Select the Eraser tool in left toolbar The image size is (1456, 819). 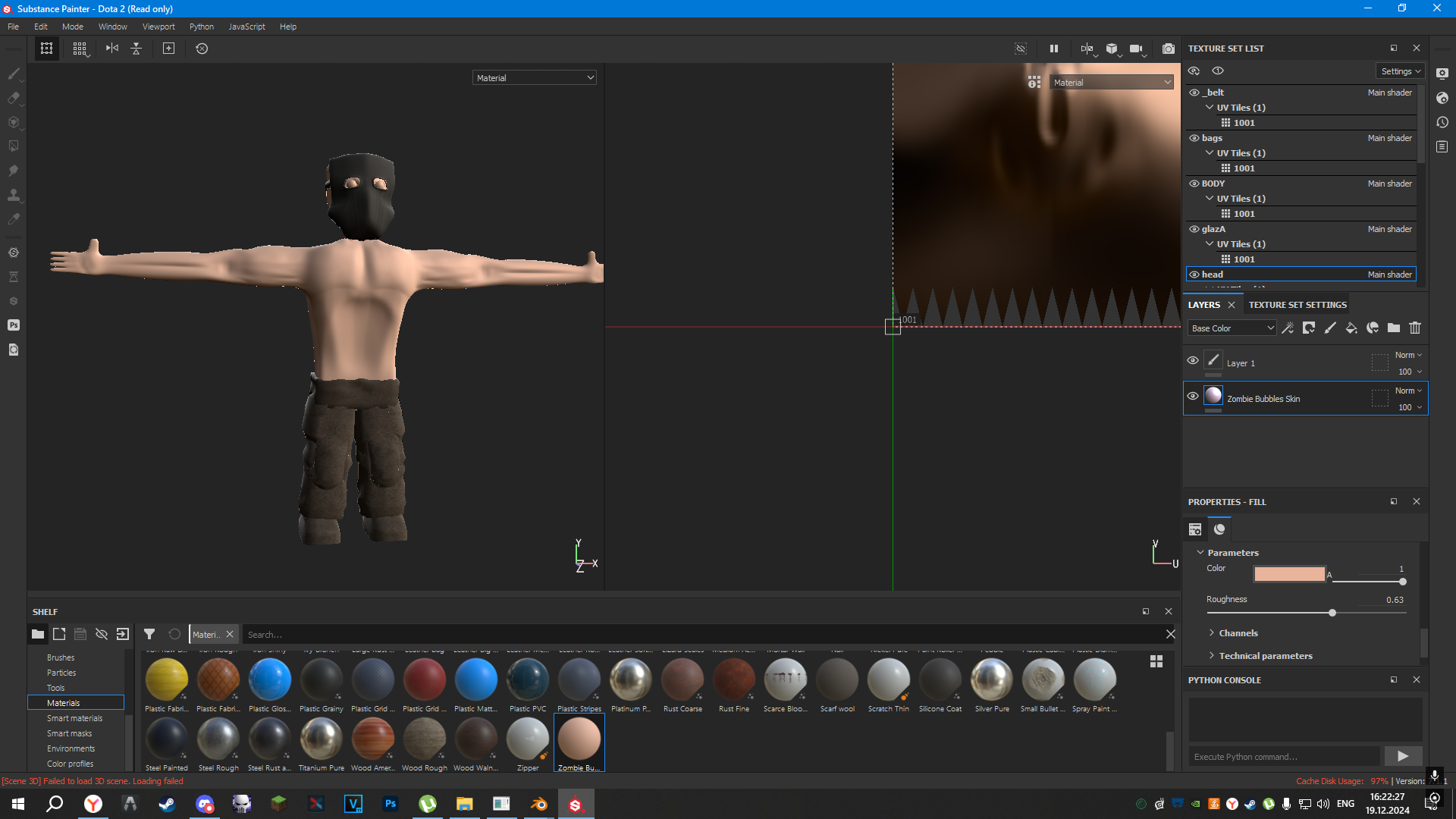pos(14,98)
